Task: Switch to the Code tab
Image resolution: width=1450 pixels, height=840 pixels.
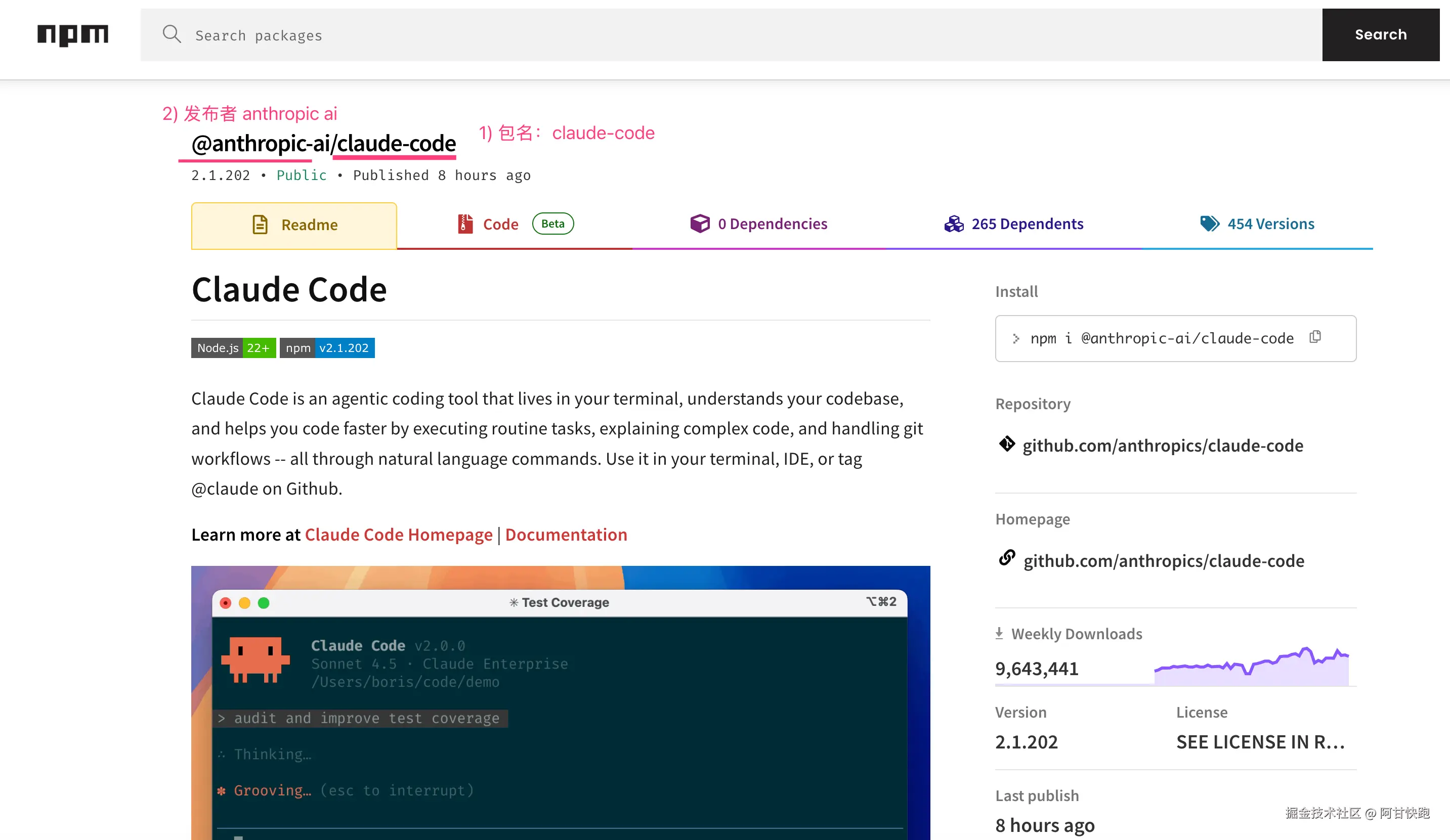Action: click(515, 225)
